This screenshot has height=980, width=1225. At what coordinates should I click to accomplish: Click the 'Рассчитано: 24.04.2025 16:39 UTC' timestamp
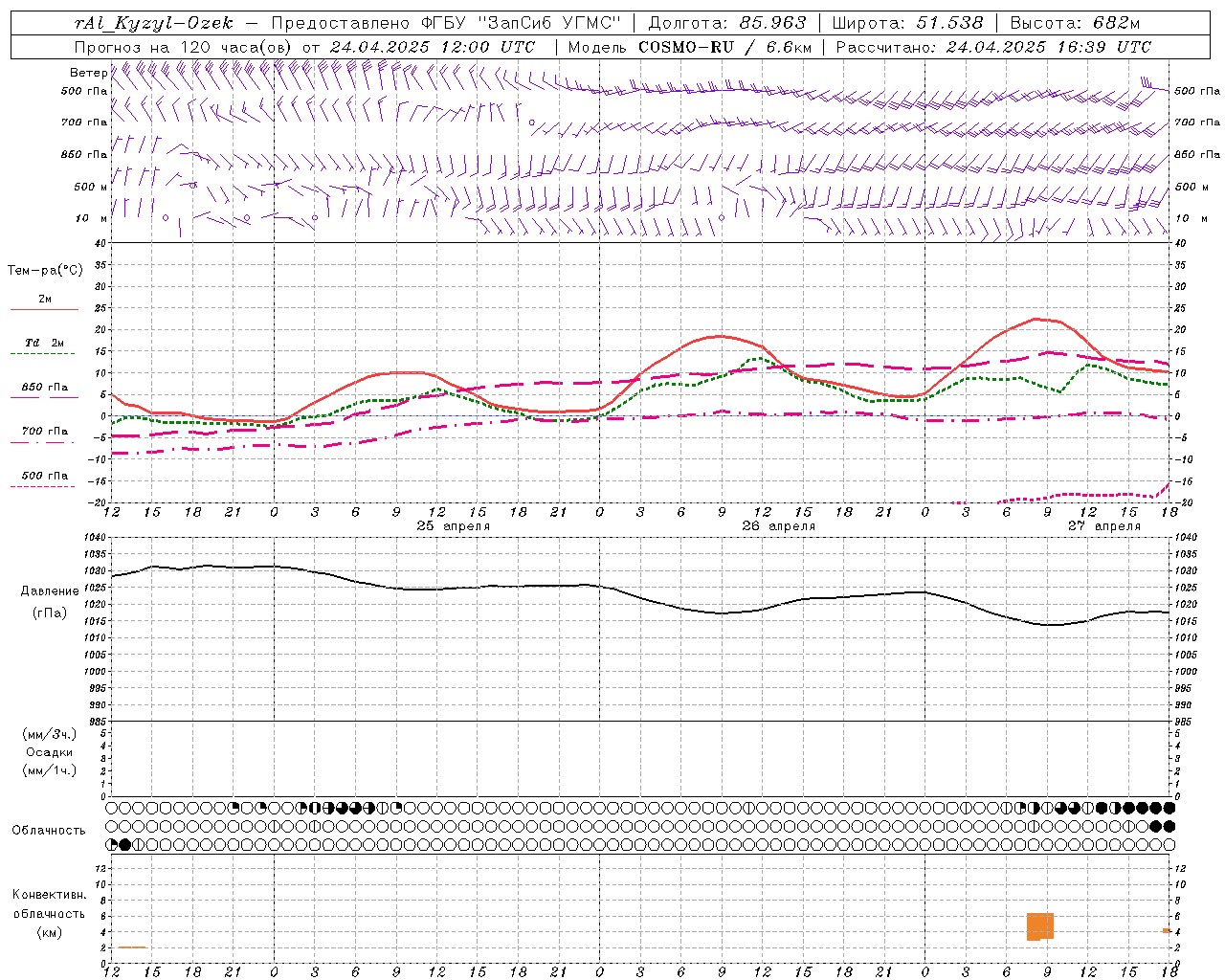(x=993, y=47)
